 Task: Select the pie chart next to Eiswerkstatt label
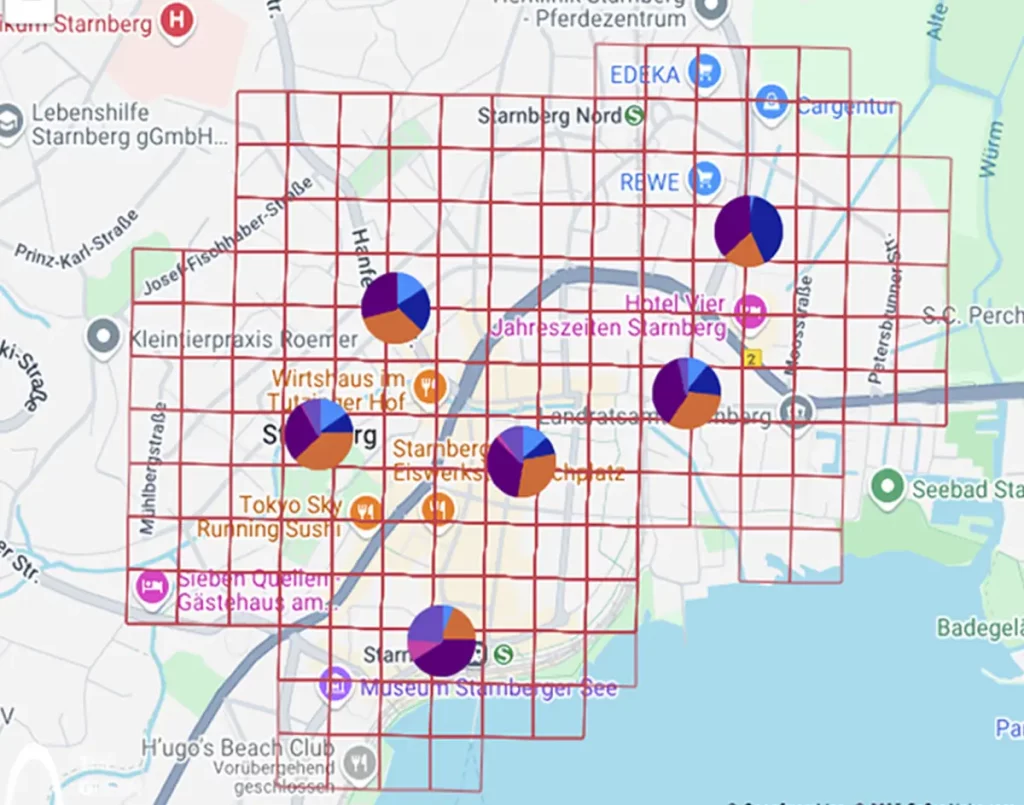pos(521,461)
